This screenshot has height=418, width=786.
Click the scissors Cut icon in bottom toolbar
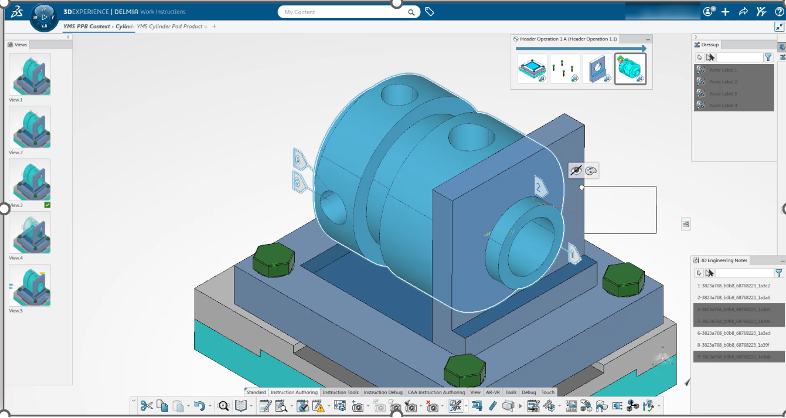[x=146, y=405]
